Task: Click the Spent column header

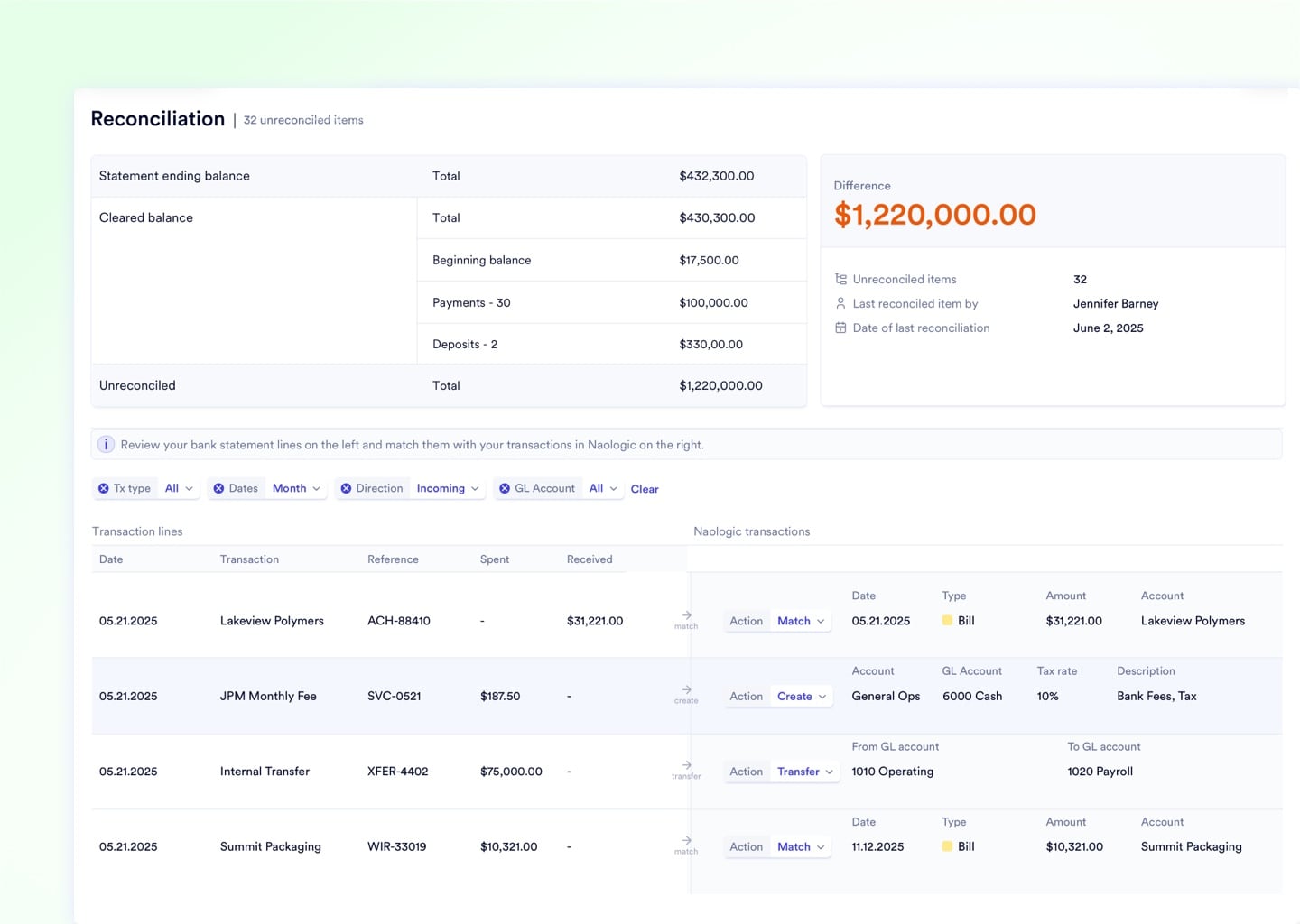Action: 495,559
